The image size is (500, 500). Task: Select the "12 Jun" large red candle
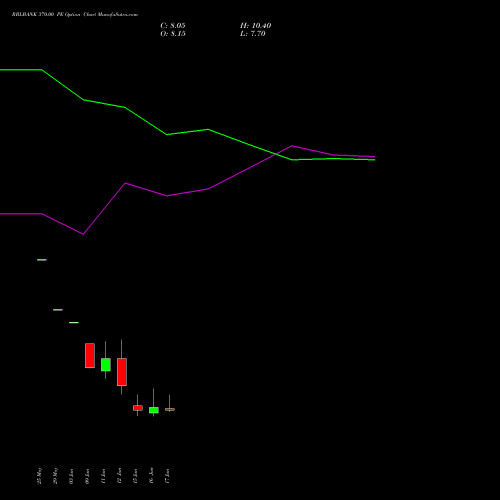(x=122, y=372)
